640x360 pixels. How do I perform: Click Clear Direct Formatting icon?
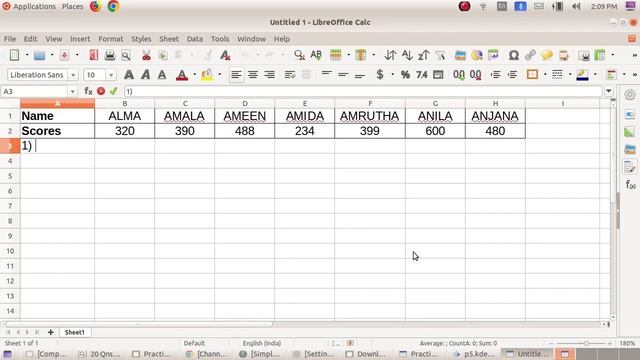pyautogui.click(x=225, y=55)
